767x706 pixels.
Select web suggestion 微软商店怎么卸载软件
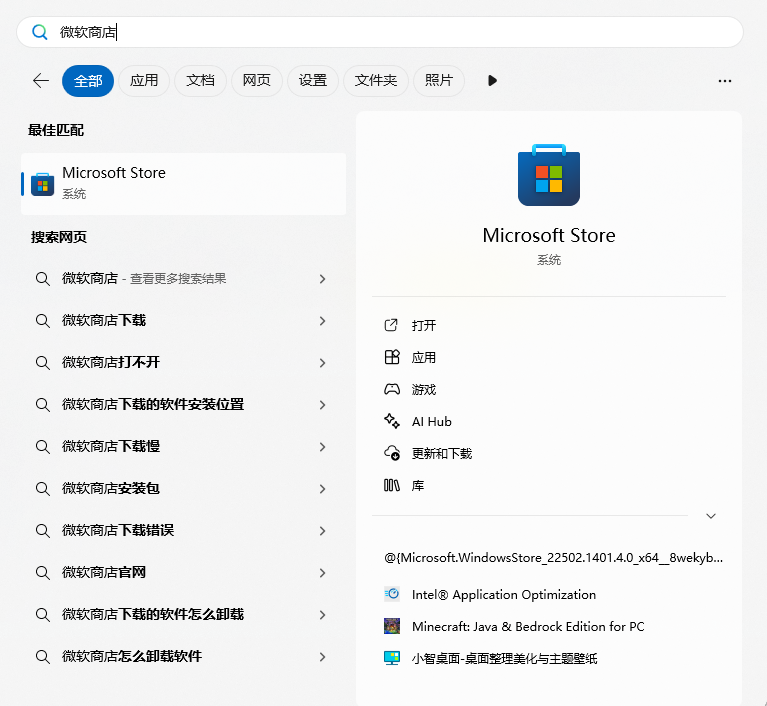[181, 657]
